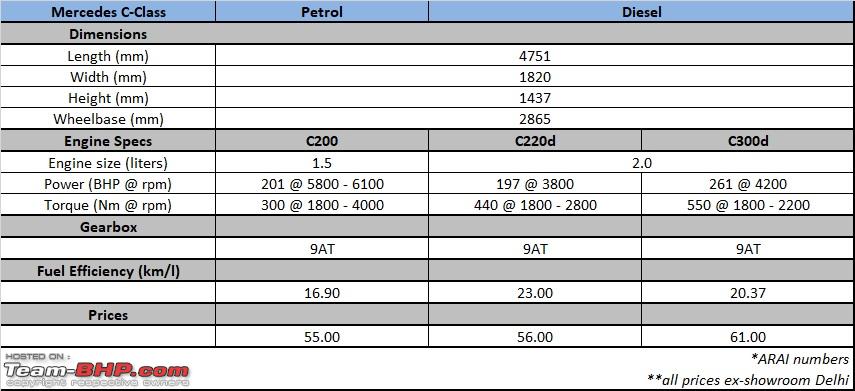Screen dimensions: 855x391
Task: Select the Fuel Efficiency (km/l) row label
Action: [108, 271]
